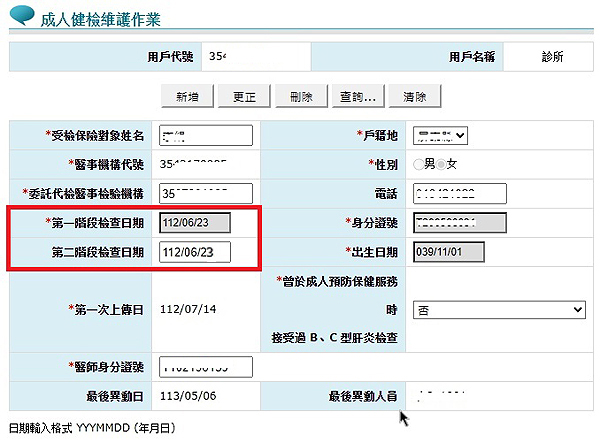Focus the 受檢保險對象姓名 input field
The image size is (600, 443).
(205, 135)
